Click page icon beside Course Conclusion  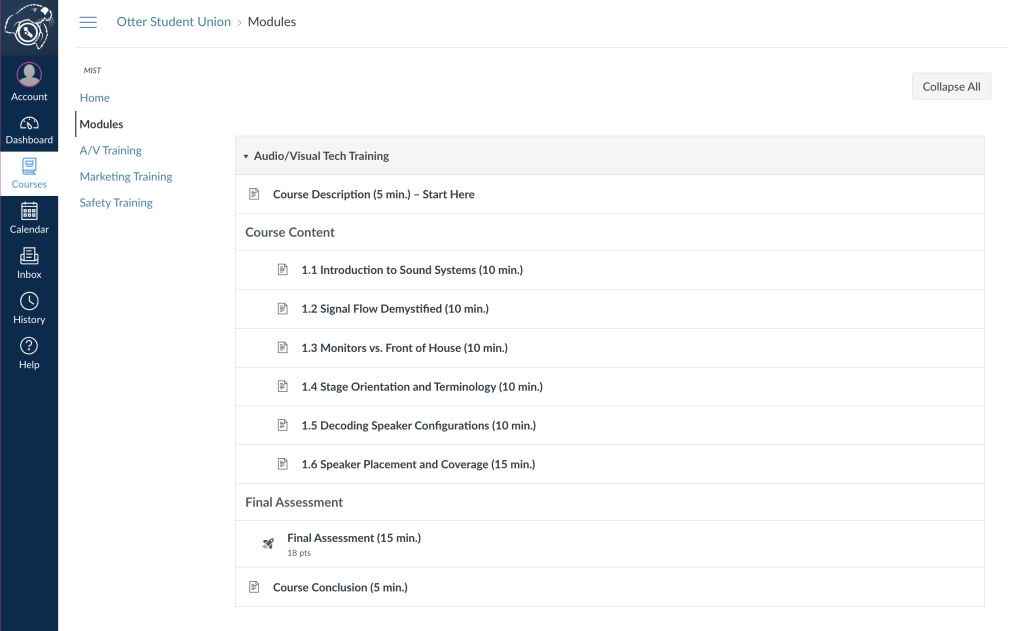[x=254, y=587]
